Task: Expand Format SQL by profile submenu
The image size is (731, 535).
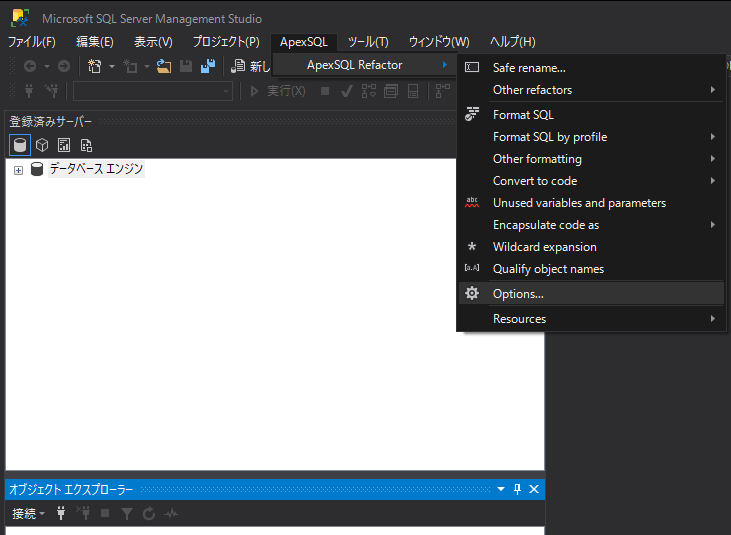Action: tap(591, 137)
